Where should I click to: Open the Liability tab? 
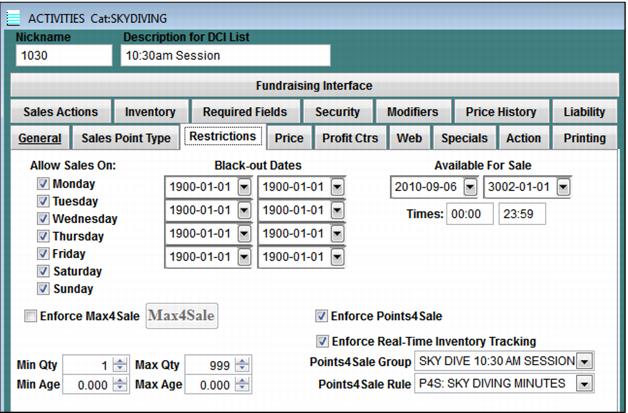584,111
